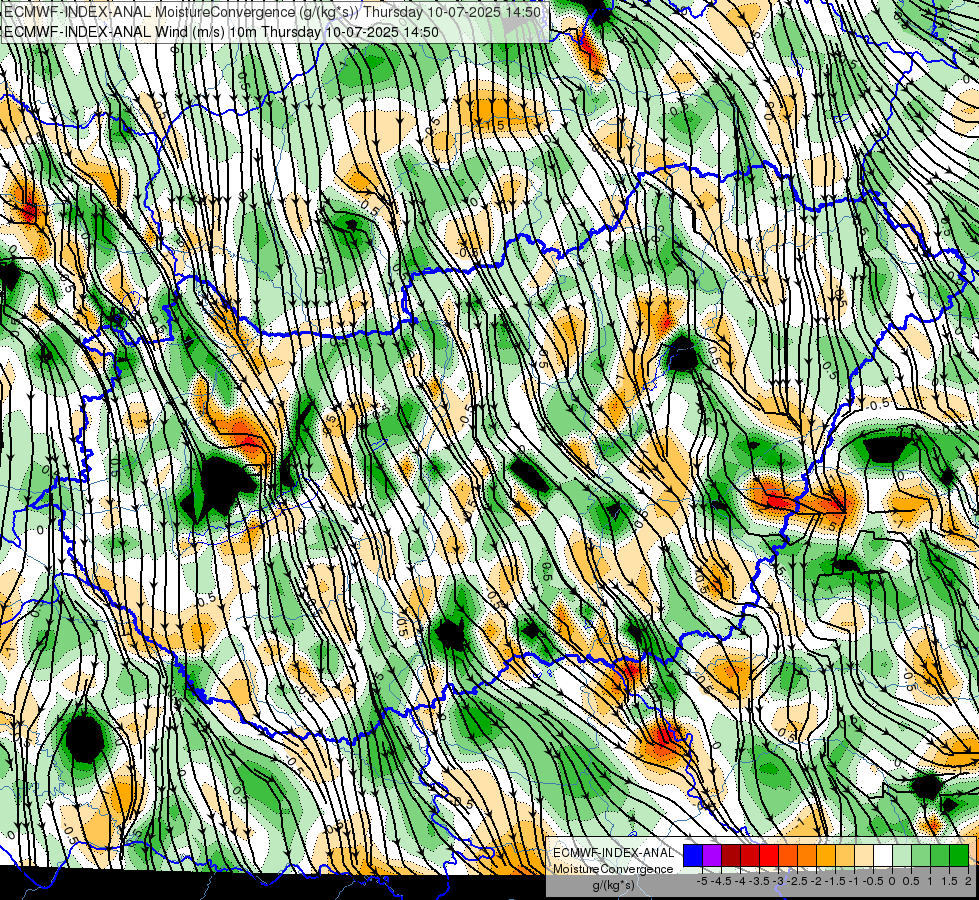979x900 pixels.
Task: Pick the medium green swatch 1 to 1.5
Action: coord(940,855)
